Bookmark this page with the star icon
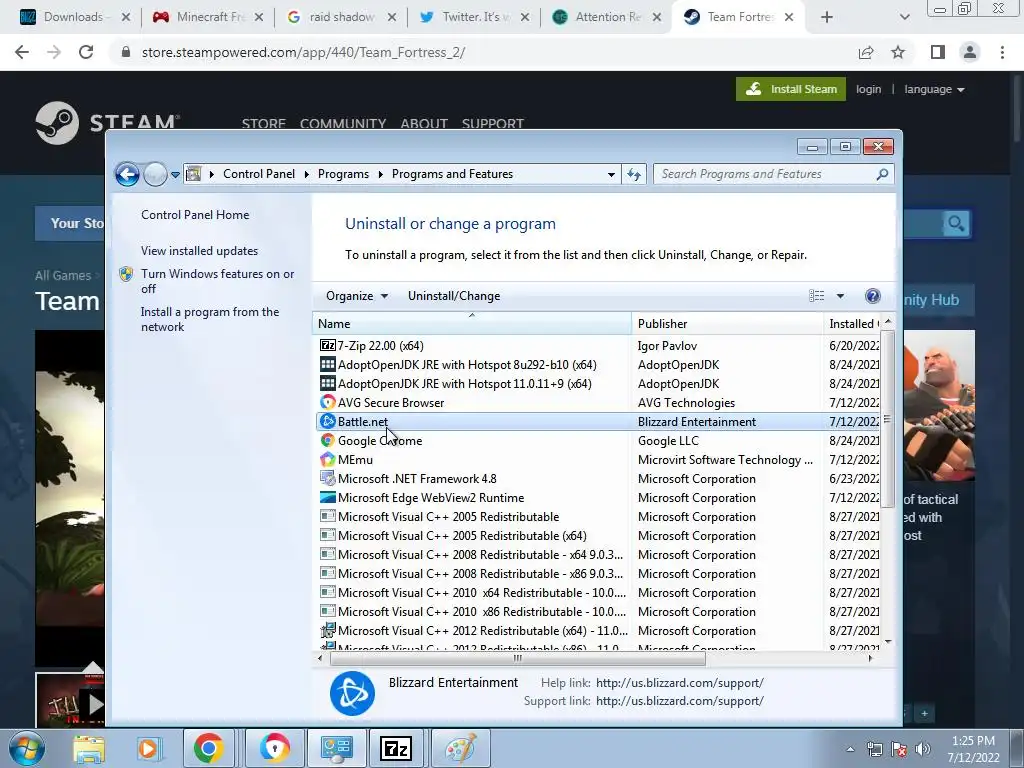This screenshot has width=1024, height=768. [899, 52]
